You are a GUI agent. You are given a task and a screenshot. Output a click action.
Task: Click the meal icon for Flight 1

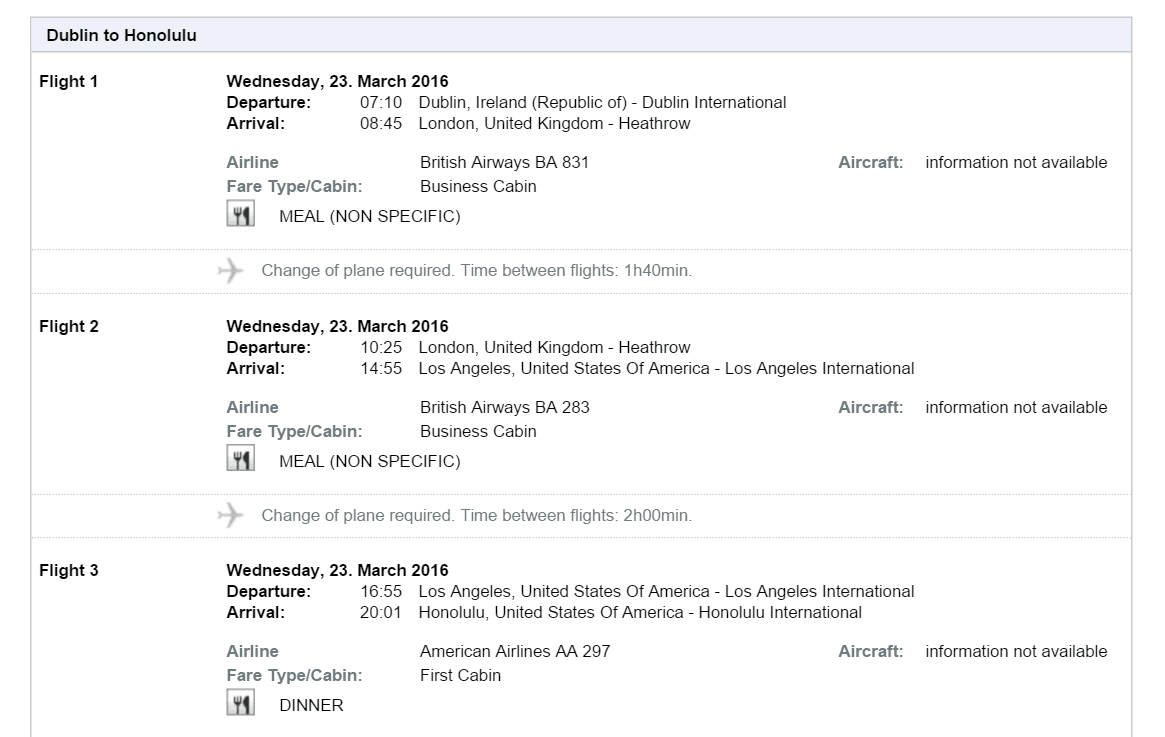(x=240, y=215)
